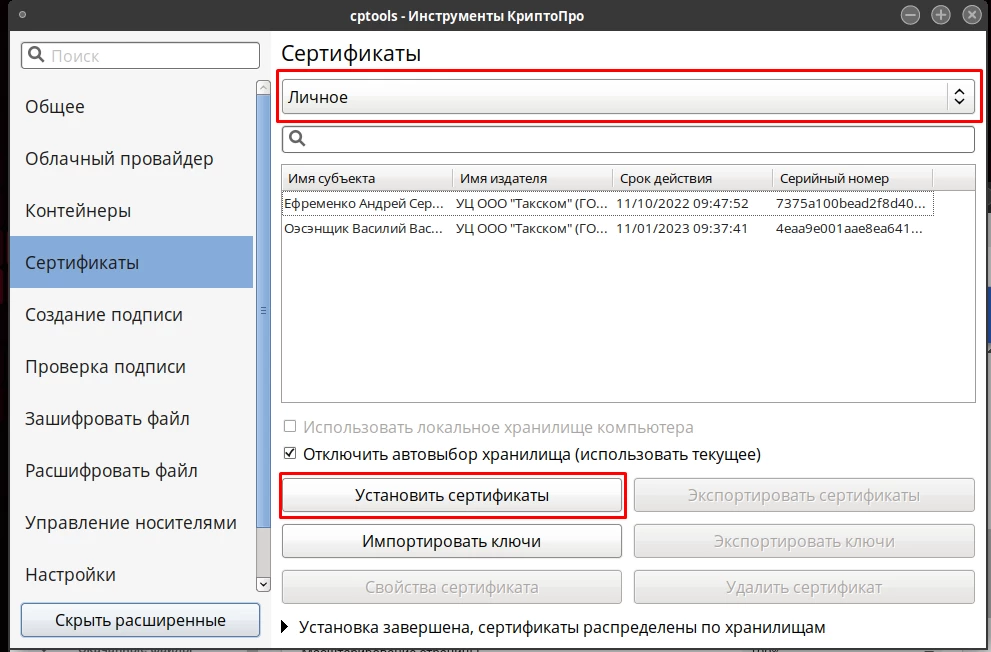
Task: Click the magnifier icon in the sidebar search field
Action: coord(36,55)
